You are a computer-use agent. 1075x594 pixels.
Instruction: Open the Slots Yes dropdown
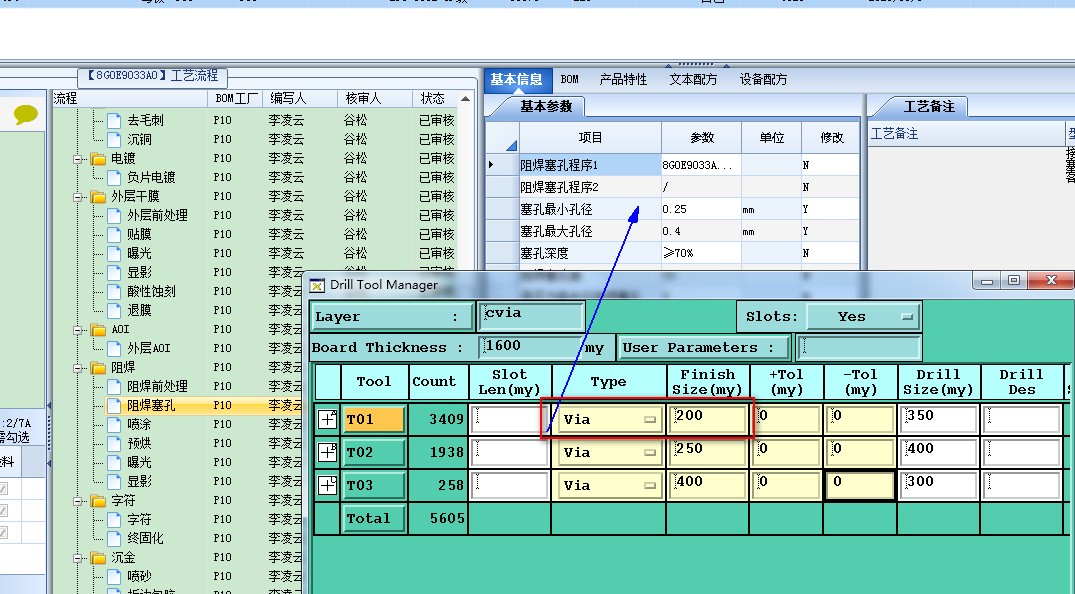(863, 317)
